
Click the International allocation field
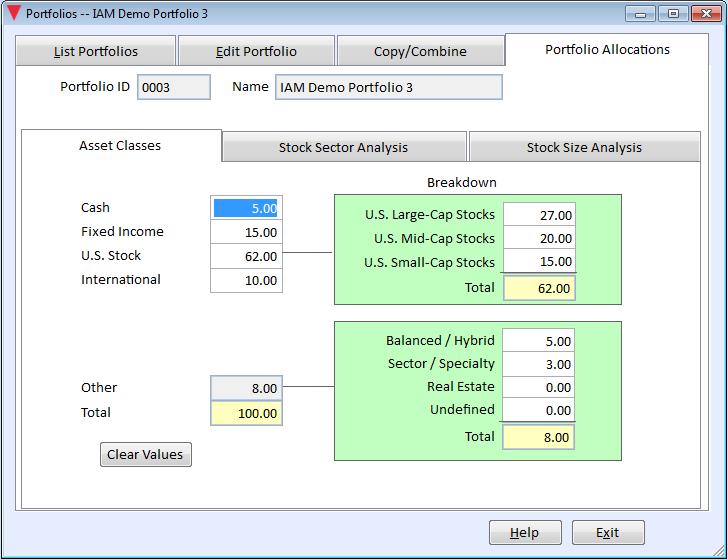(246, 280)
